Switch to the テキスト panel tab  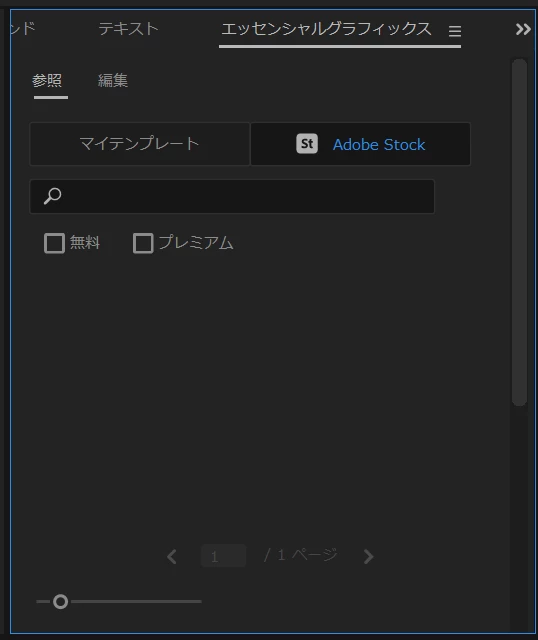coord(128,29)
